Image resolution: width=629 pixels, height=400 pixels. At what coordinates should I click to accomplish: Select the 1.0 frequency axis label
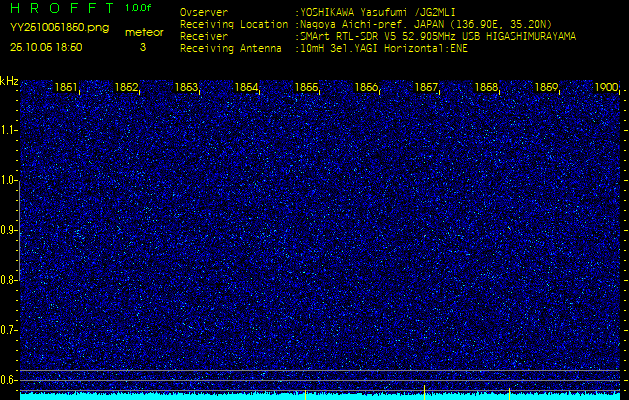coord(9,180)
